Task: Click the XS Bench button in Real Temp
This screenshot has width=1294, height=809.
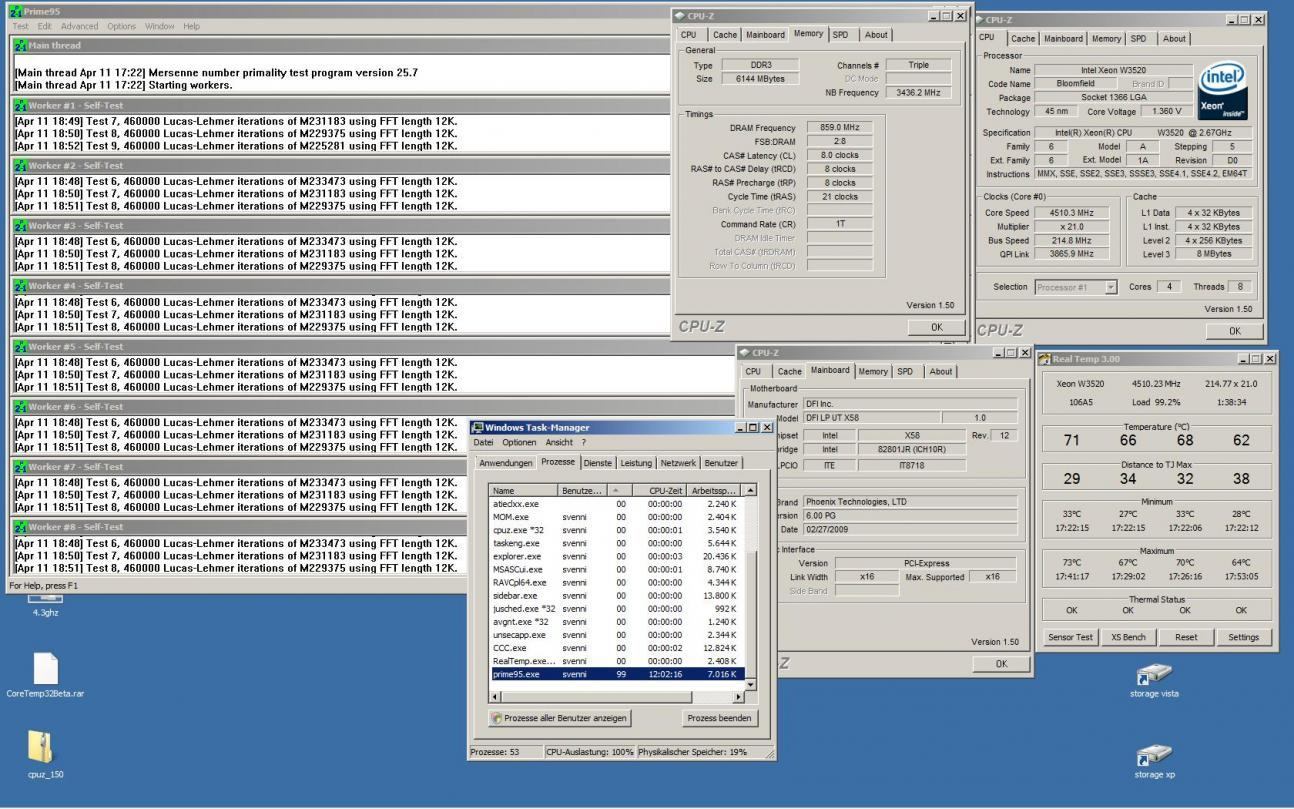Action: tap(1128, 637)
